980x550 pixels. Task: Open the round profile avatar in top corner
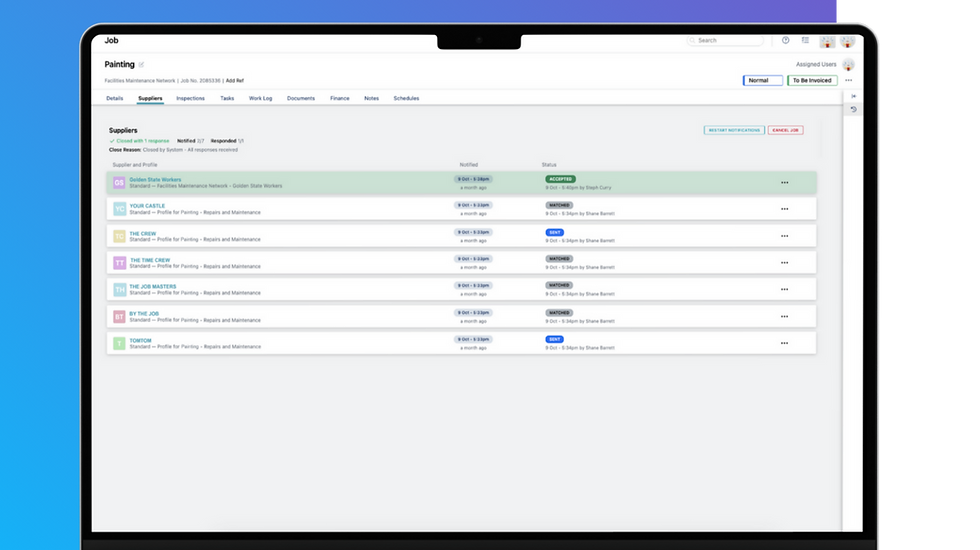coord(848,42)
